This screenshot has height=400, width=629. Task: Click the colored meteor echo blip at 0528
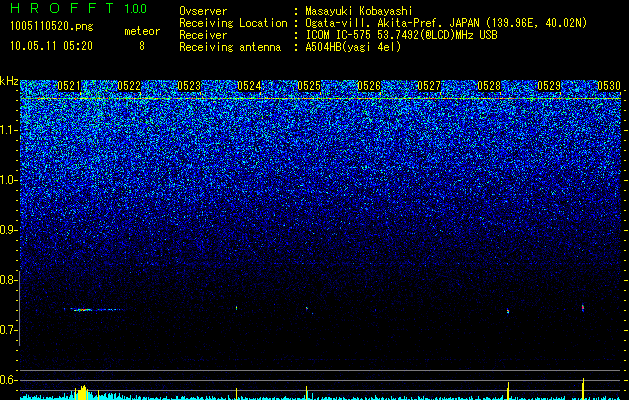point(508,311)
